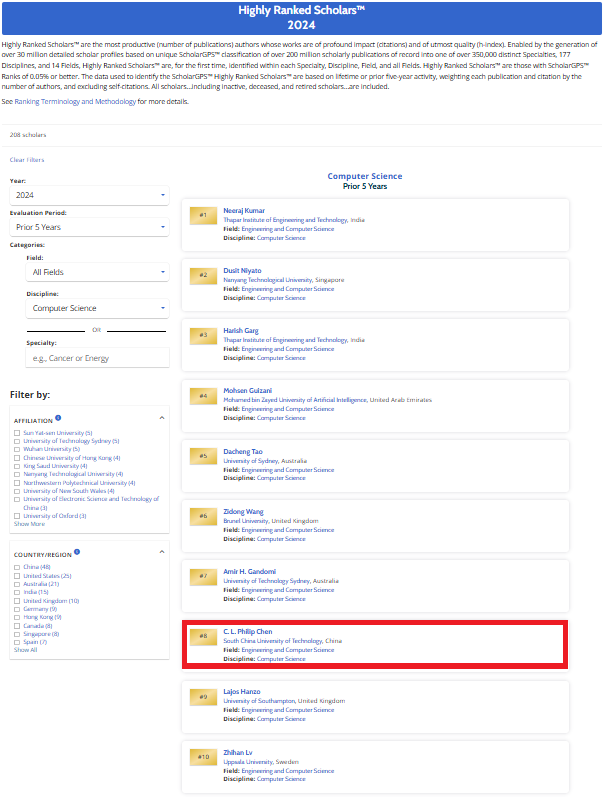Image resolution: width=604 pixels, height=797 pixels.
Task: Enable the China country filter
Action: (17, 567)
